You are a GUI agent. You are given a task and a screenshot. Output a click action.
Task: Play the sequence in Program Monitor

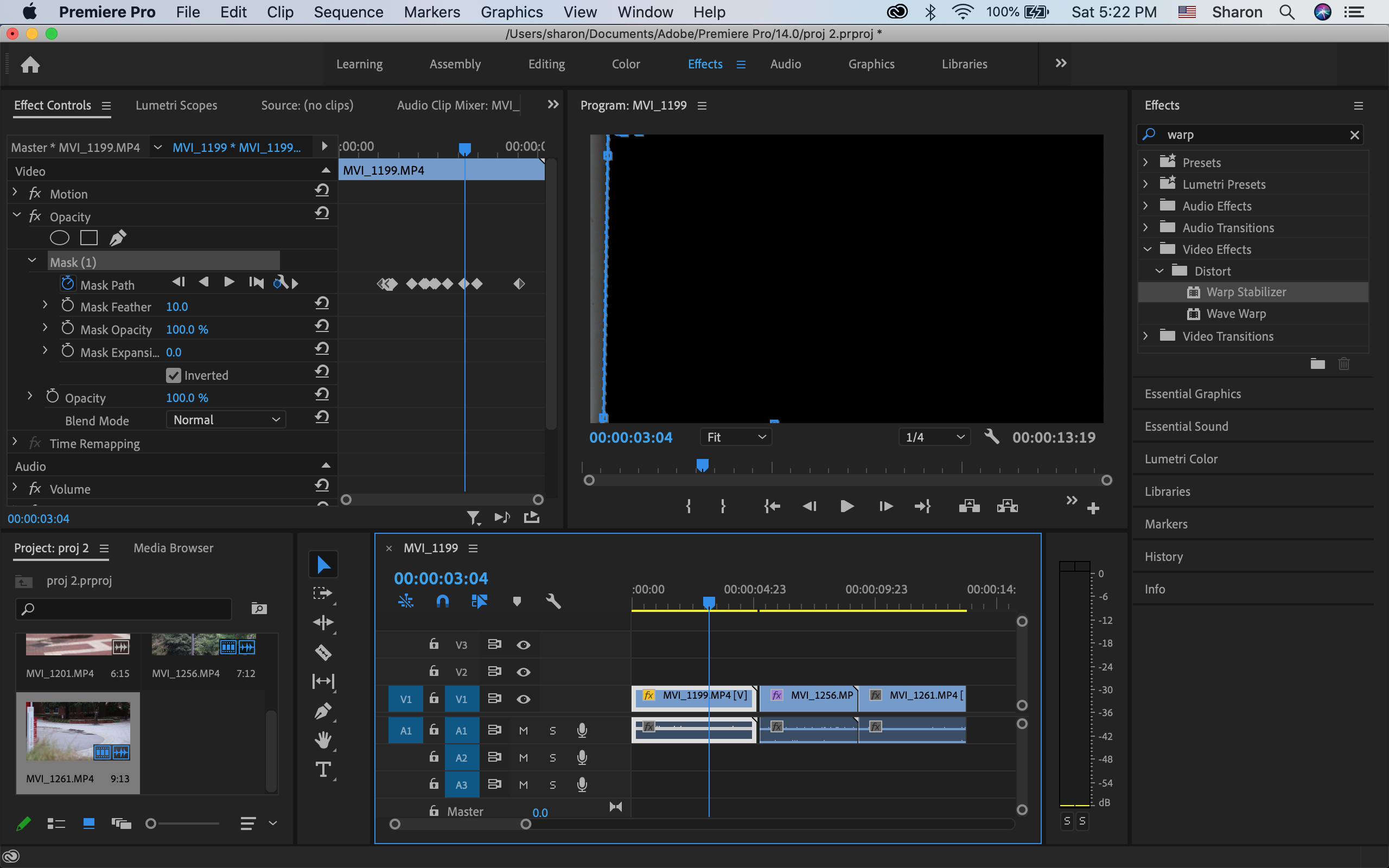tap(846, 506)
